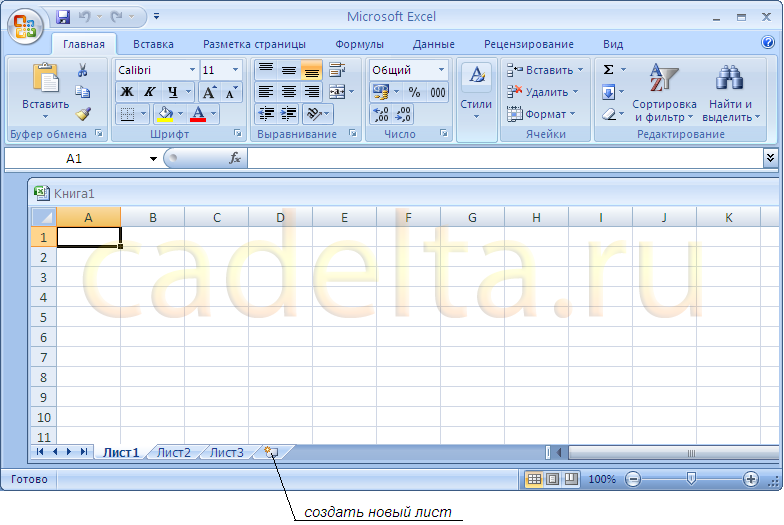Switch to sheet Лист2
The image size is (784, 525).
(x=174, y=452)
